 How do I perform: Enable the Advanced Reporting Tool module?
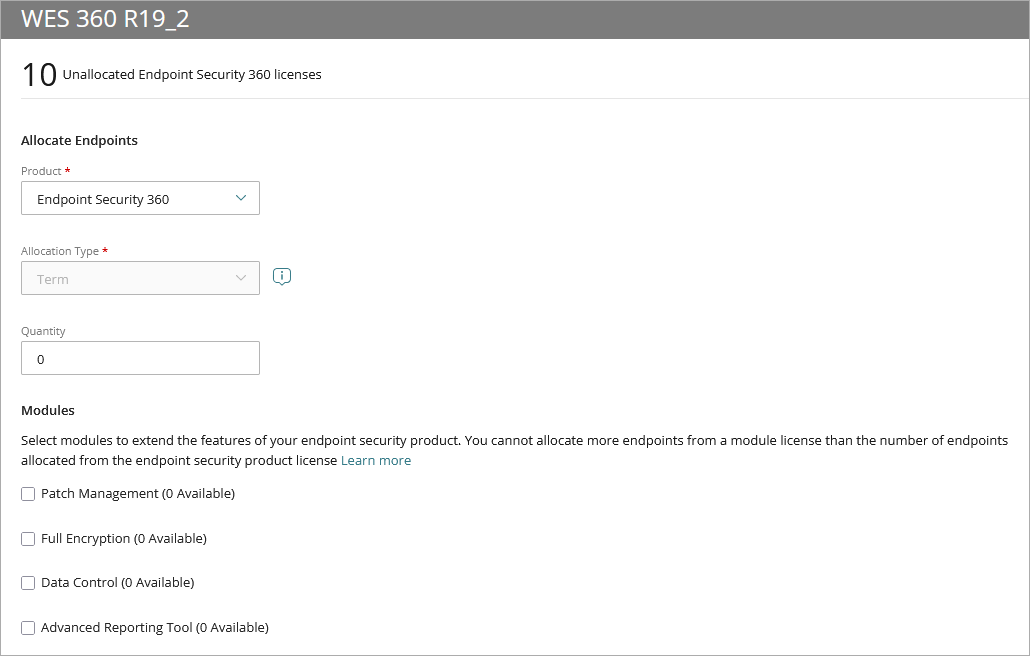point(28,627)
